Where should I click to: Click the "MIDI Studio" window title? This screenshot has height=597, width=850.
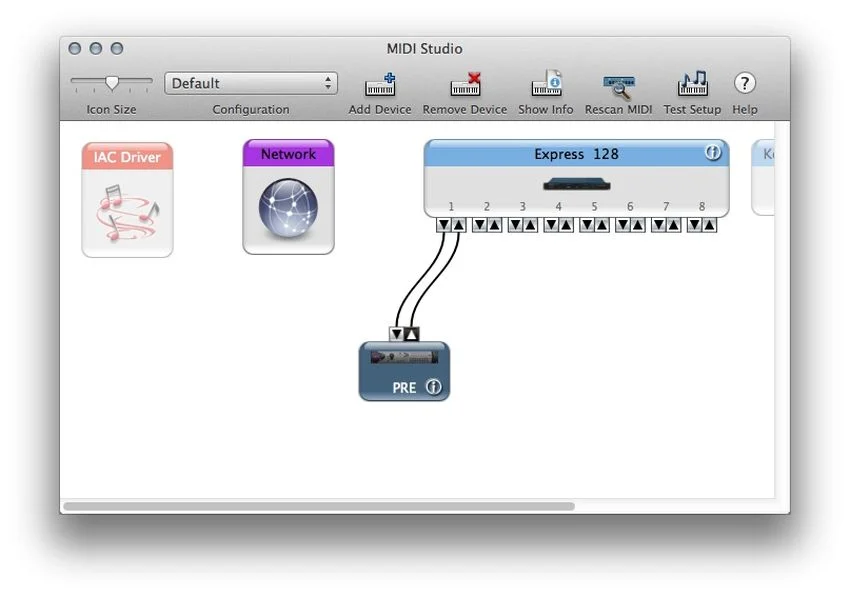(424, 49)
